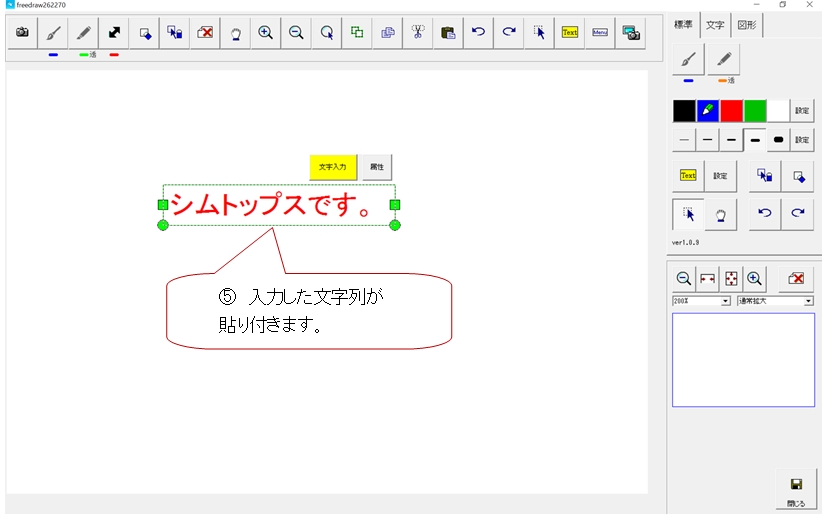Switch to the 文字 tab
The height and width of the screenshot is (519, 830).
pyautogui.click(x=715, y=25)
